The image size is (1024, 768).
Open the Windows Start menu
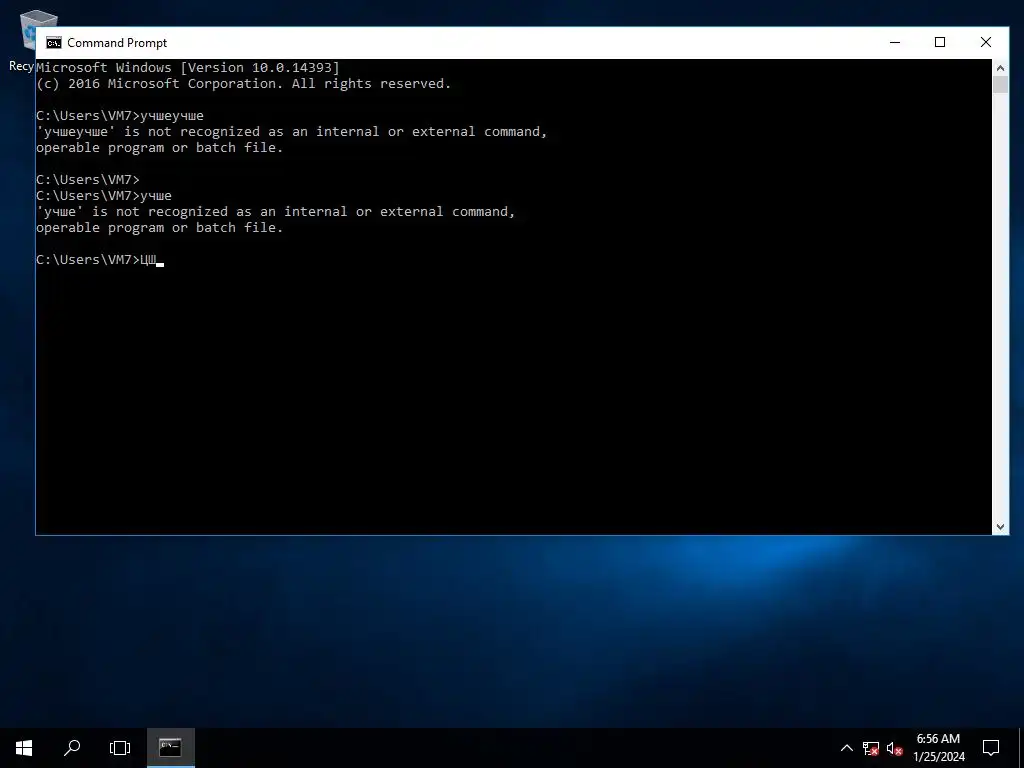point(24,748)
